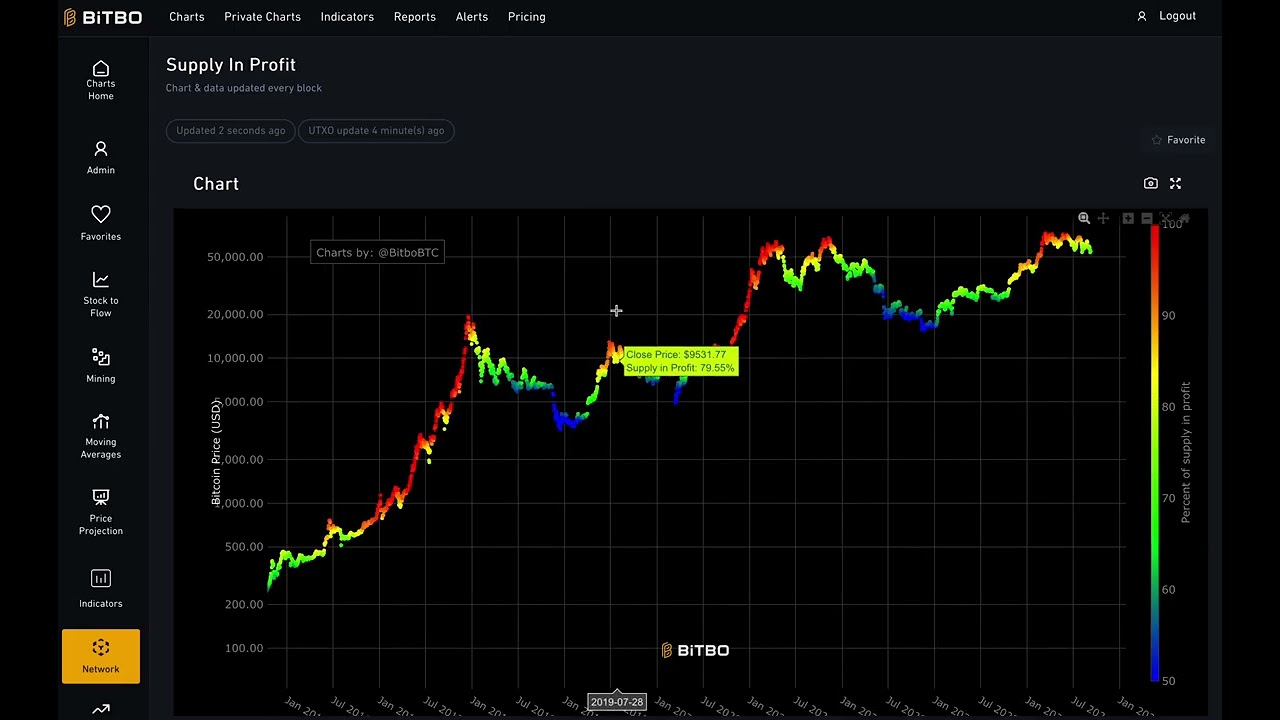Screen dimensions: 1280x720
Task: Zoom out using the chart minus icon
Action: point(1147,218)
